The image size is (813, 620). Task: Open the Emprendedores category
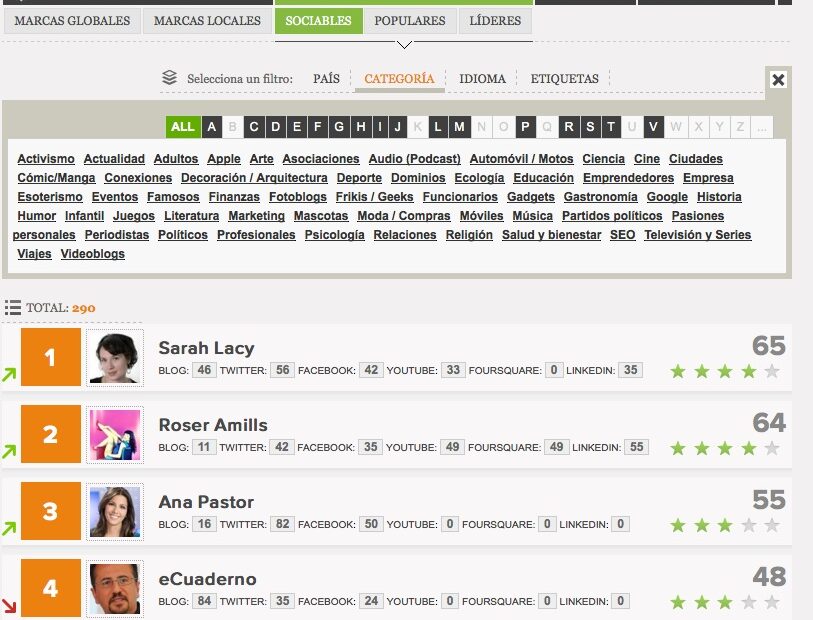pyautogui.click(x=628, y=178)
